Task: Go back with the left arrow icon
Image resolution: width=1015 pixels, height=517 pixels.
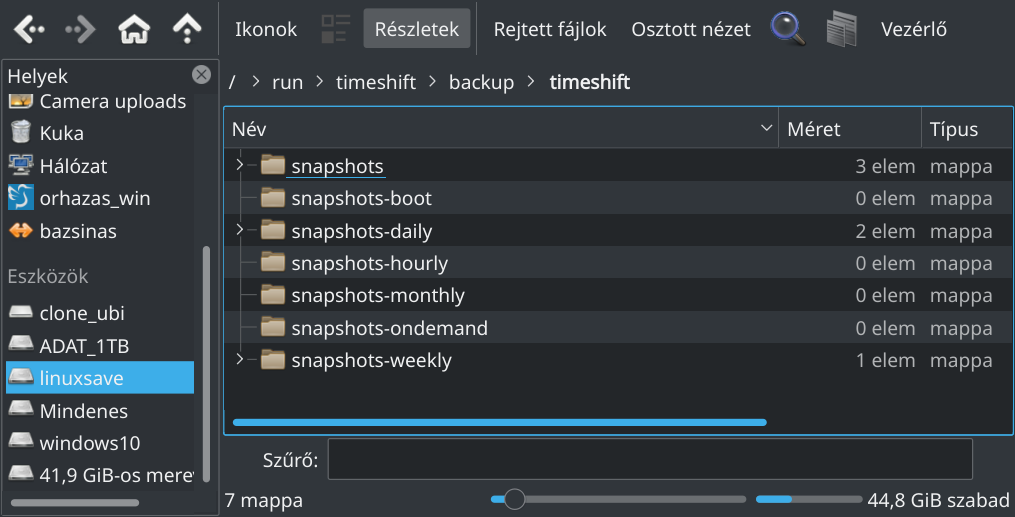Action: [x=28, y=29]
